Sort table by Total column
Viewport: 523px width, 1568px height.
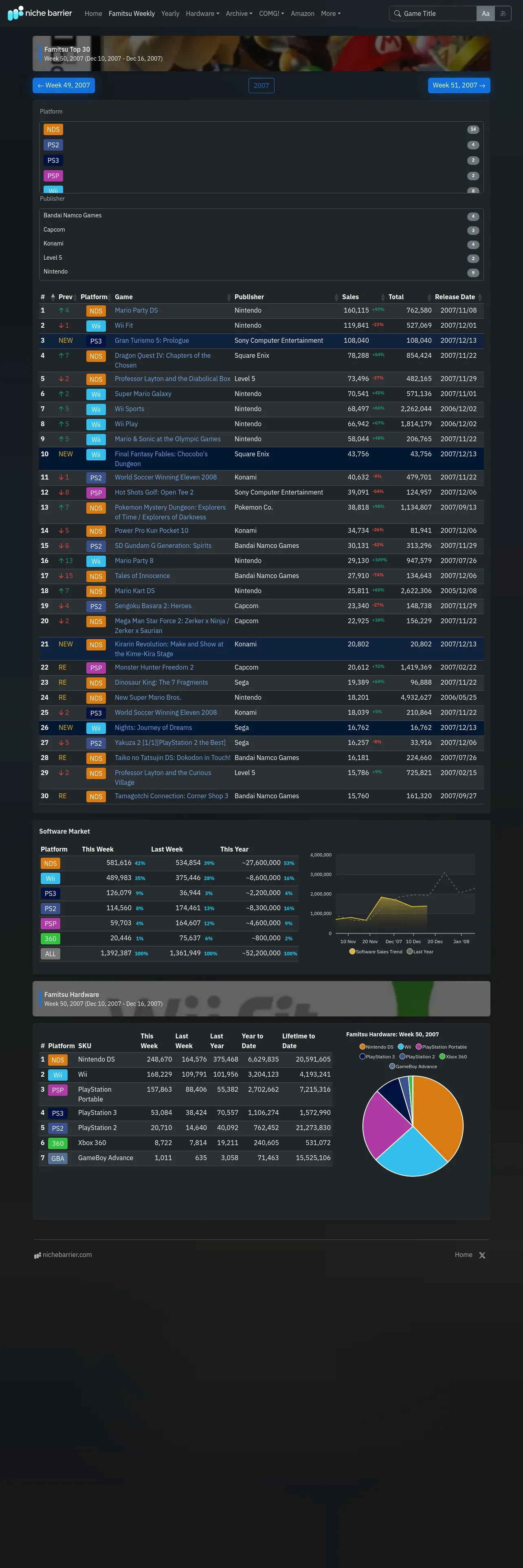tap(410, 297)
